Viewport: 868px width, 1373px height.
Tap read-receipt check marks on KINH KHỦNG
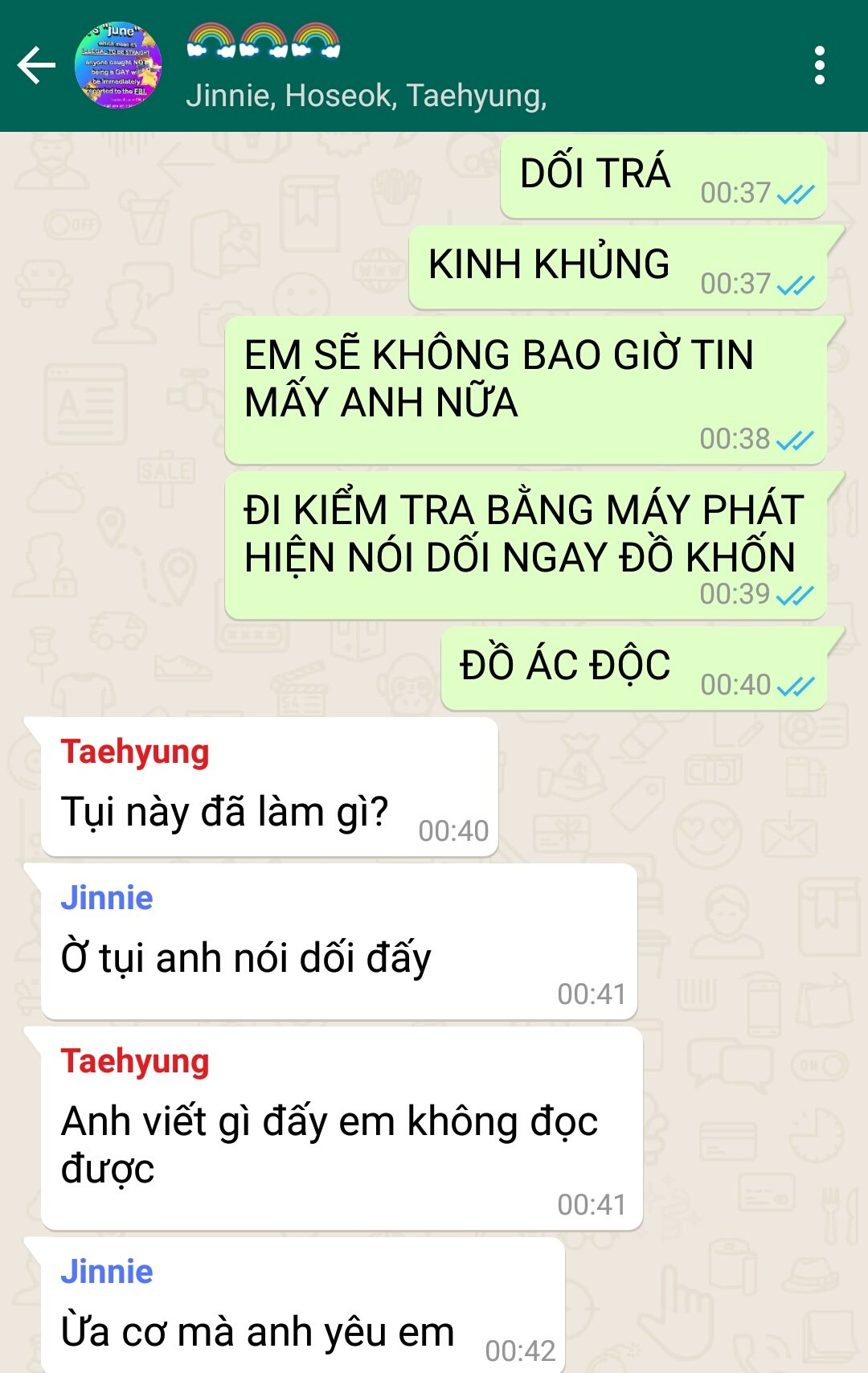pos(796,285)
